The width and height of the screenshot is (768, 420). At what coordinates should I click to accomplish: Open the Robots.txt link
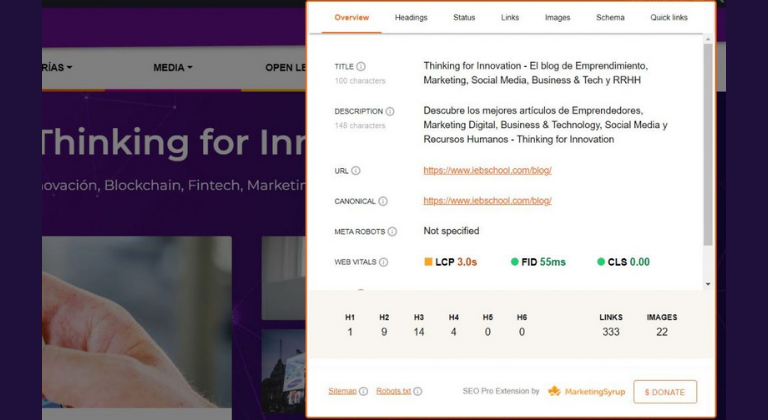pos(393,391)
